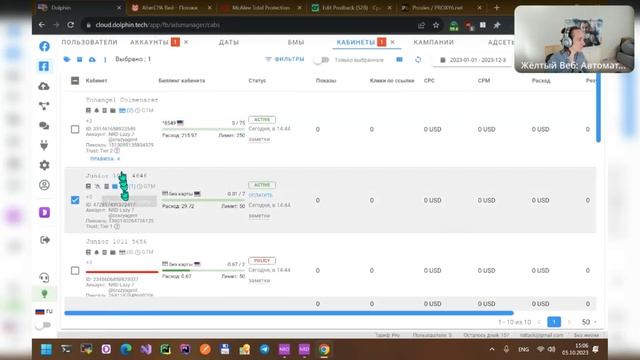Open the round Facebook logo in sidebar
Image resolution: width=640 pixels, height=360 pixels.
pyautogui.click(x=44, y=46)
